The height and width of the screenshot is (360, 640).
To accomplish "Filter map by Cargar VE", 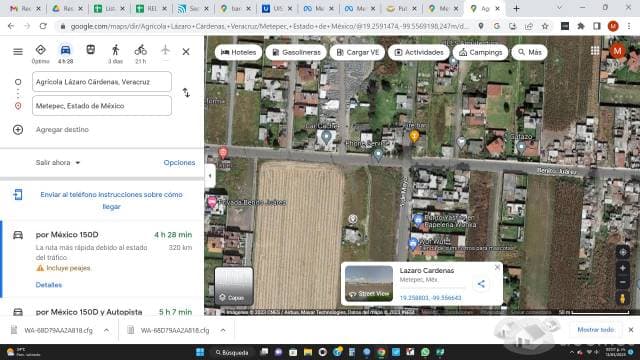I will tap(358, 52).
